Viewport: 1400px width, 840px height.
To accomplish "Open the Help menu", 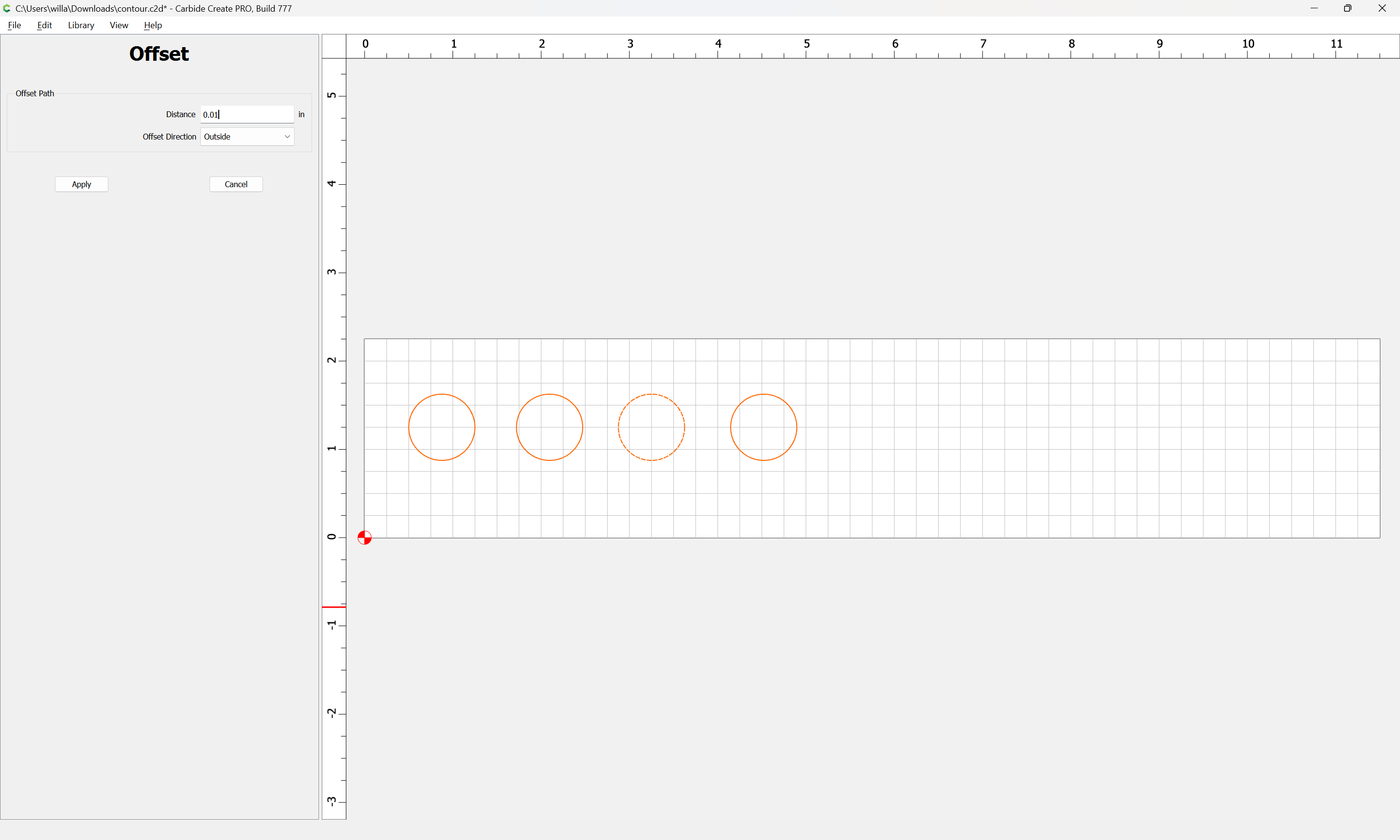I will point(153,25).
